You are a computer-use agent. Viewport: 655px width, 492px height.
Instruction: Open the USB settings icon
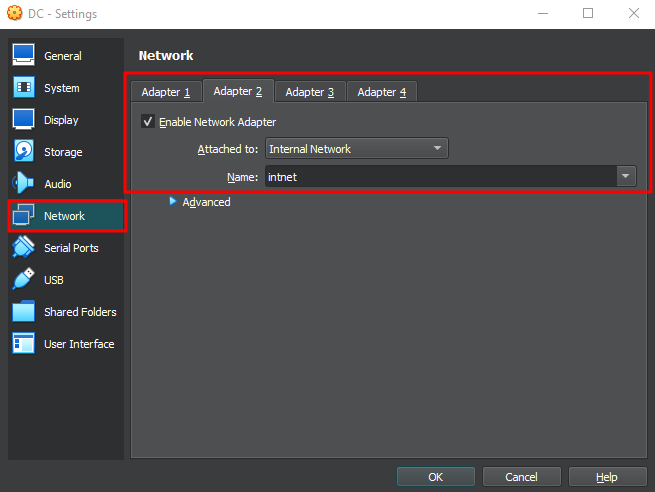click(24, 280)
